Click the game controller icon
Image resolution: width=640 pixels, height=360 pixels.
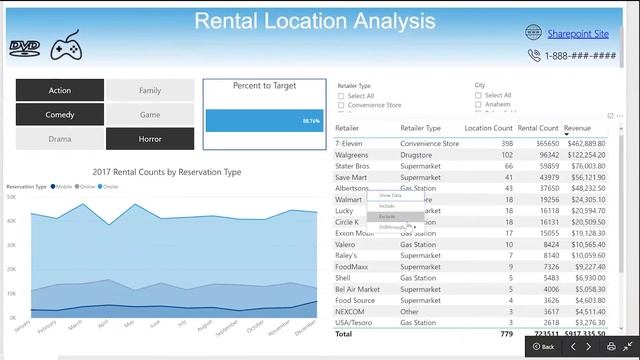66,45
